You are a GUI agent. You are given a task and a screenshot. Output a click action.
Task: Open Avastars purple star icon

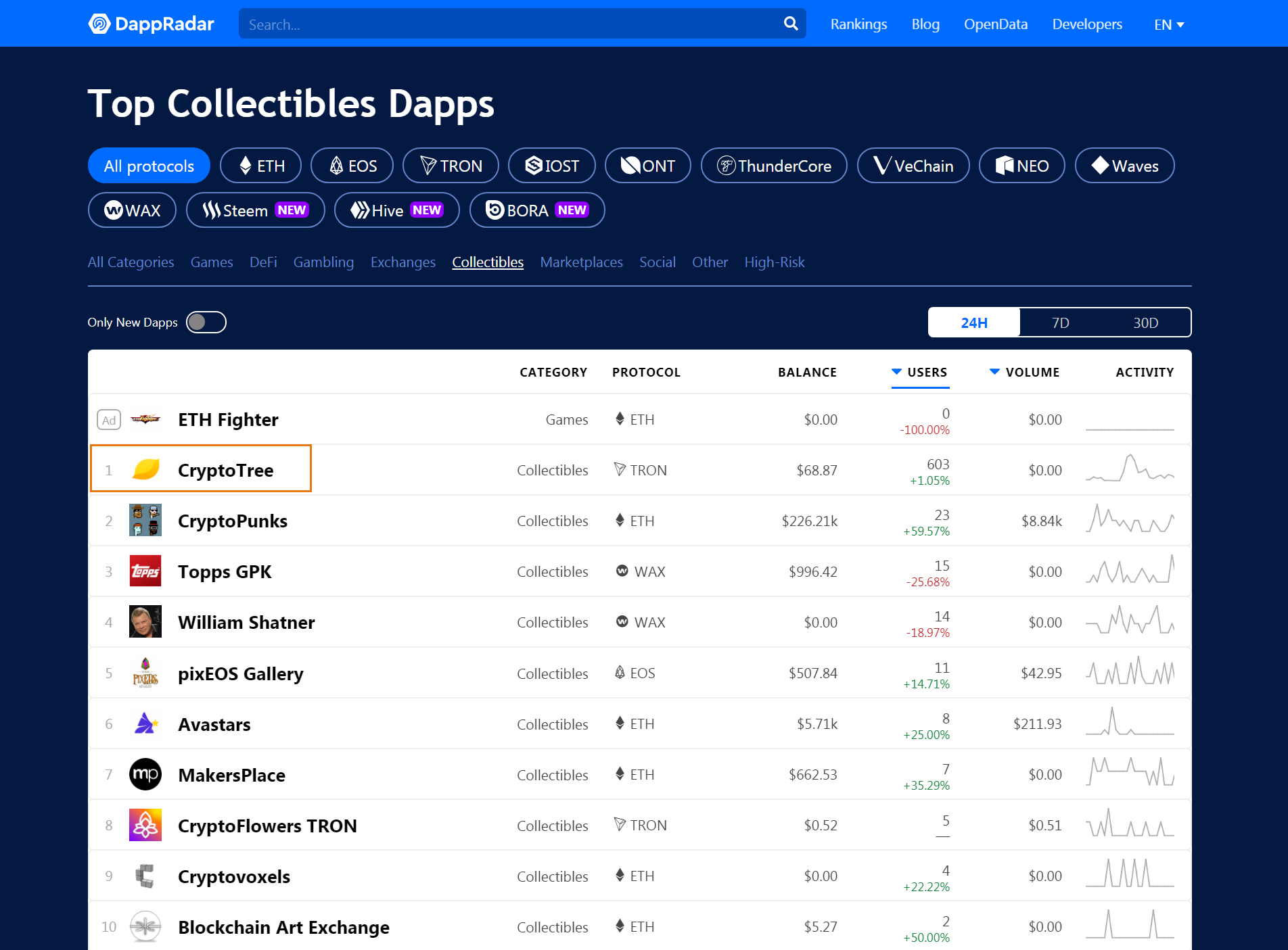pos(145,723)
